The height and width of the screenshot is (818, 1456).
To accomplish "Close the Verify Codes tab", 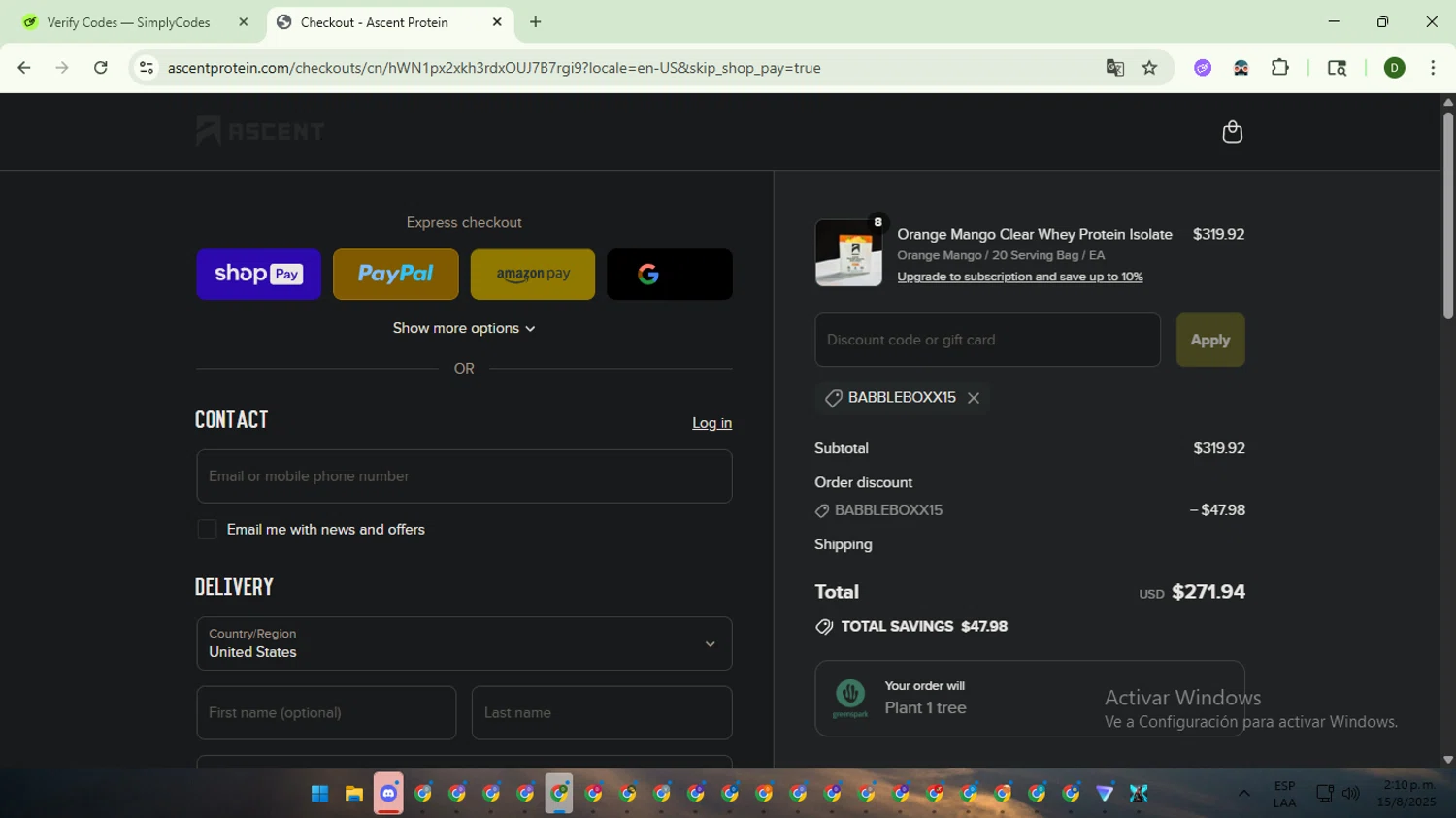I will coord(244,22).
